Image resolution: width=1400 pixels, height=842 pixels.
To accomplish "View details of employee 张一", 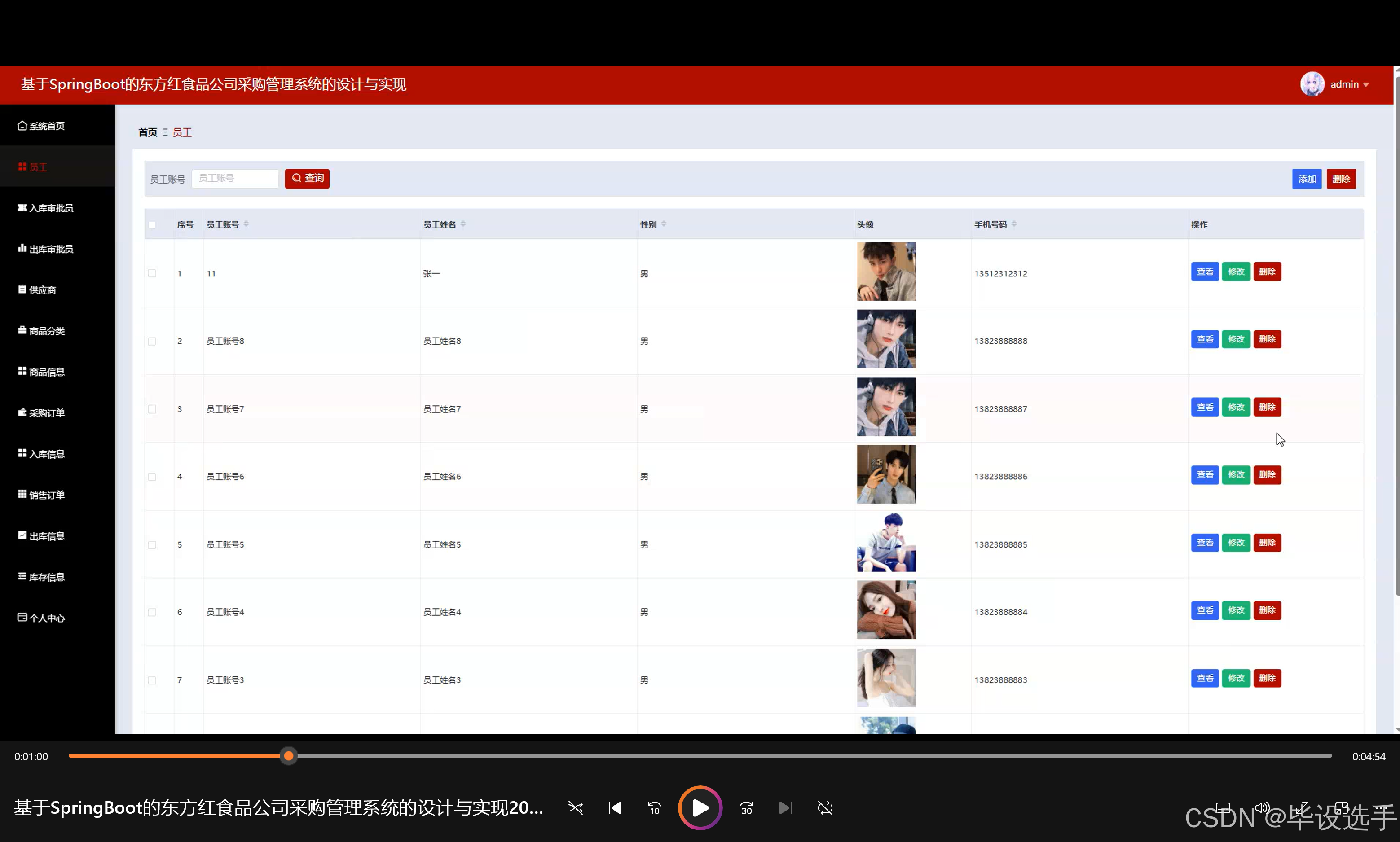I will point(1205,272).
